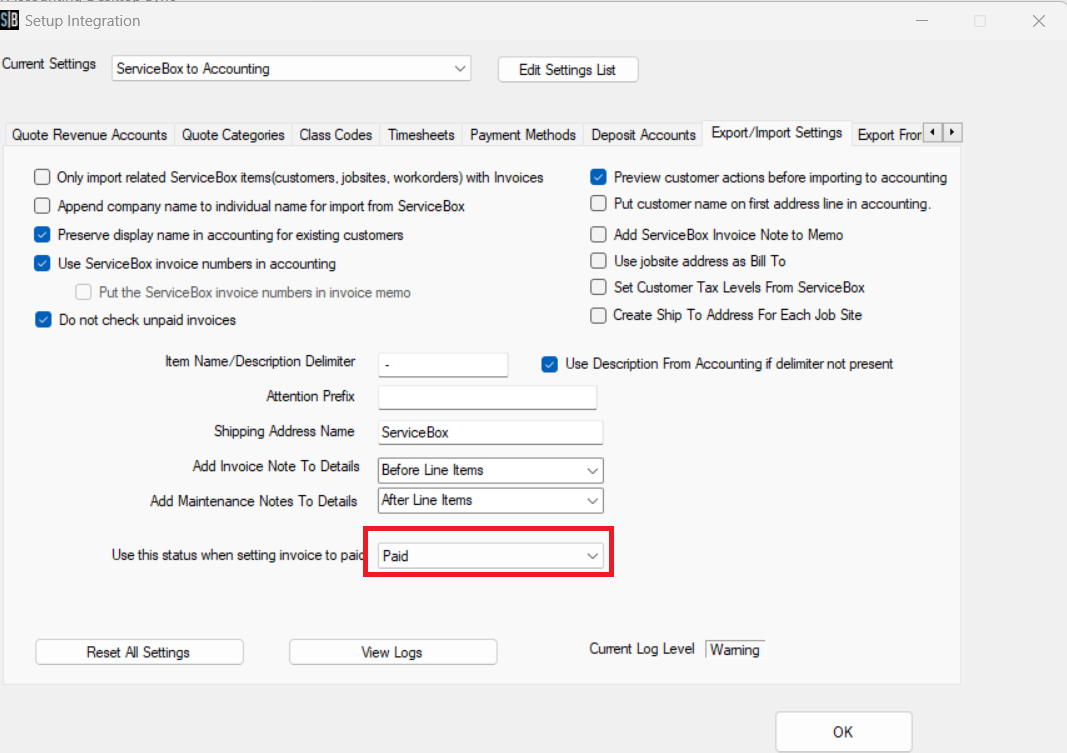Open the partially visible Export From tab

889,135
